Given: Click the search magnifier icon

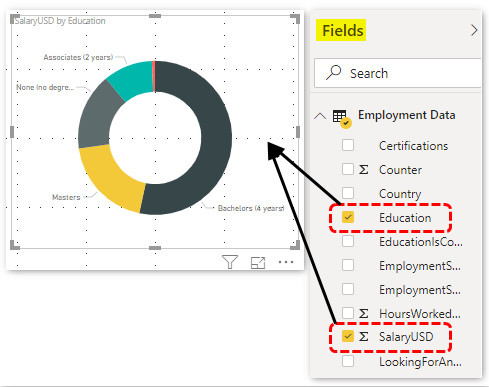Looking at the screenshot, I should point(334,72).
